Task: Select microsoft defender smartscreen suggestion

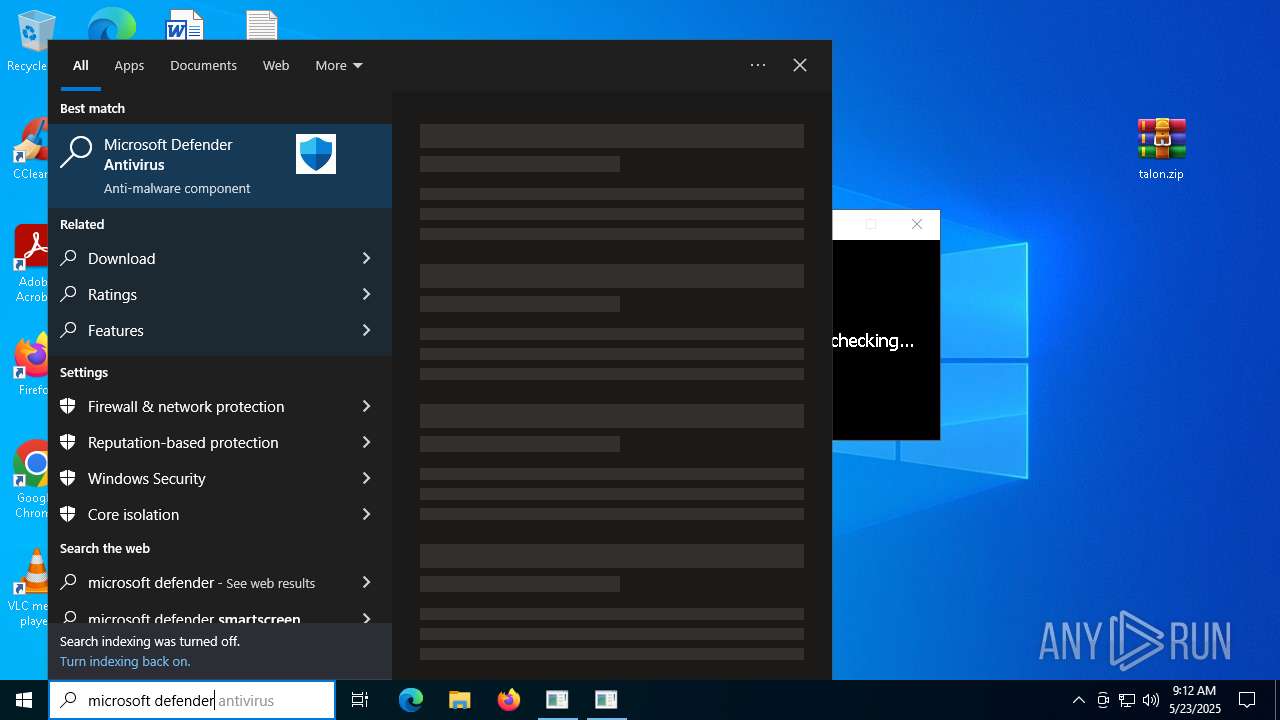Action: [x=206, y=615]
